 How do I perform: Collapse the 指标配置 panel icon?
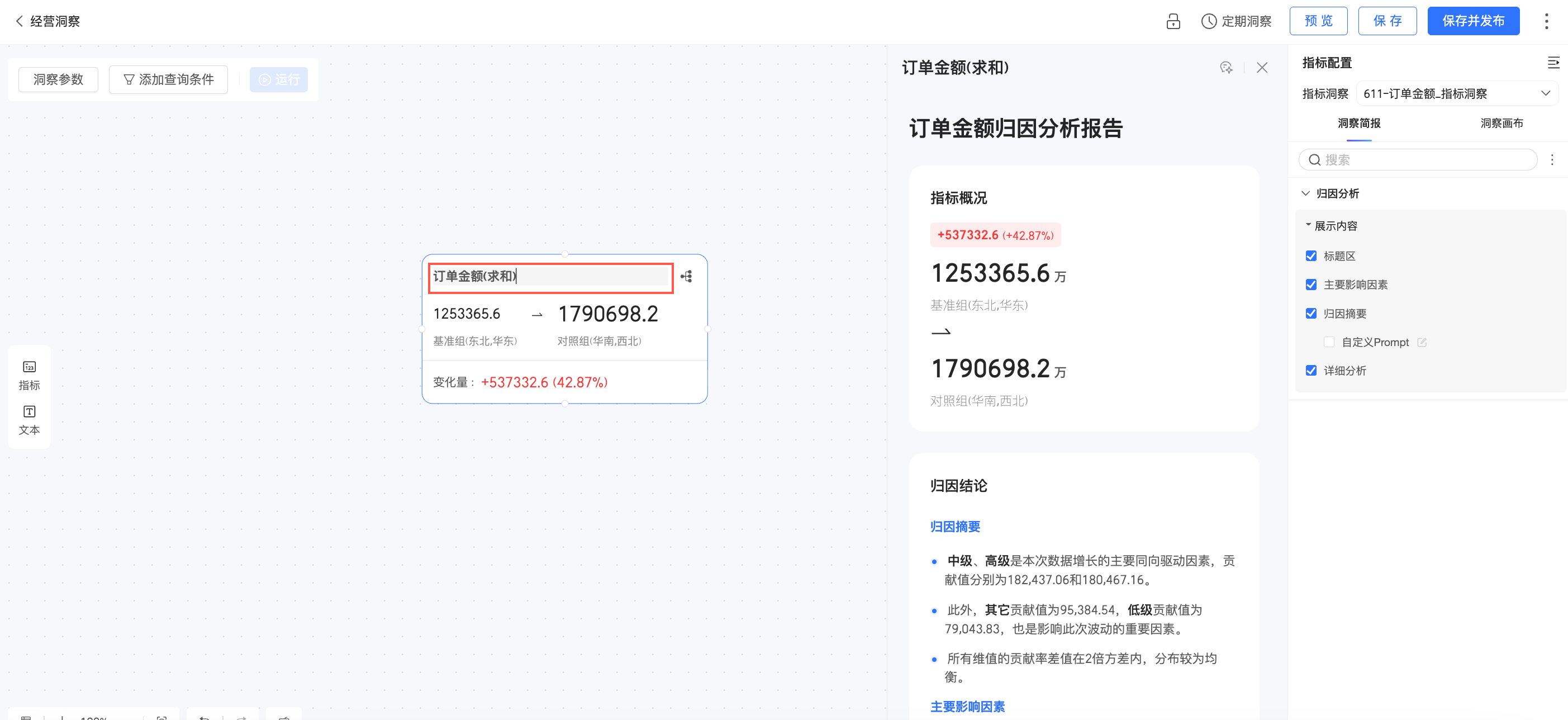[1553, 63]
